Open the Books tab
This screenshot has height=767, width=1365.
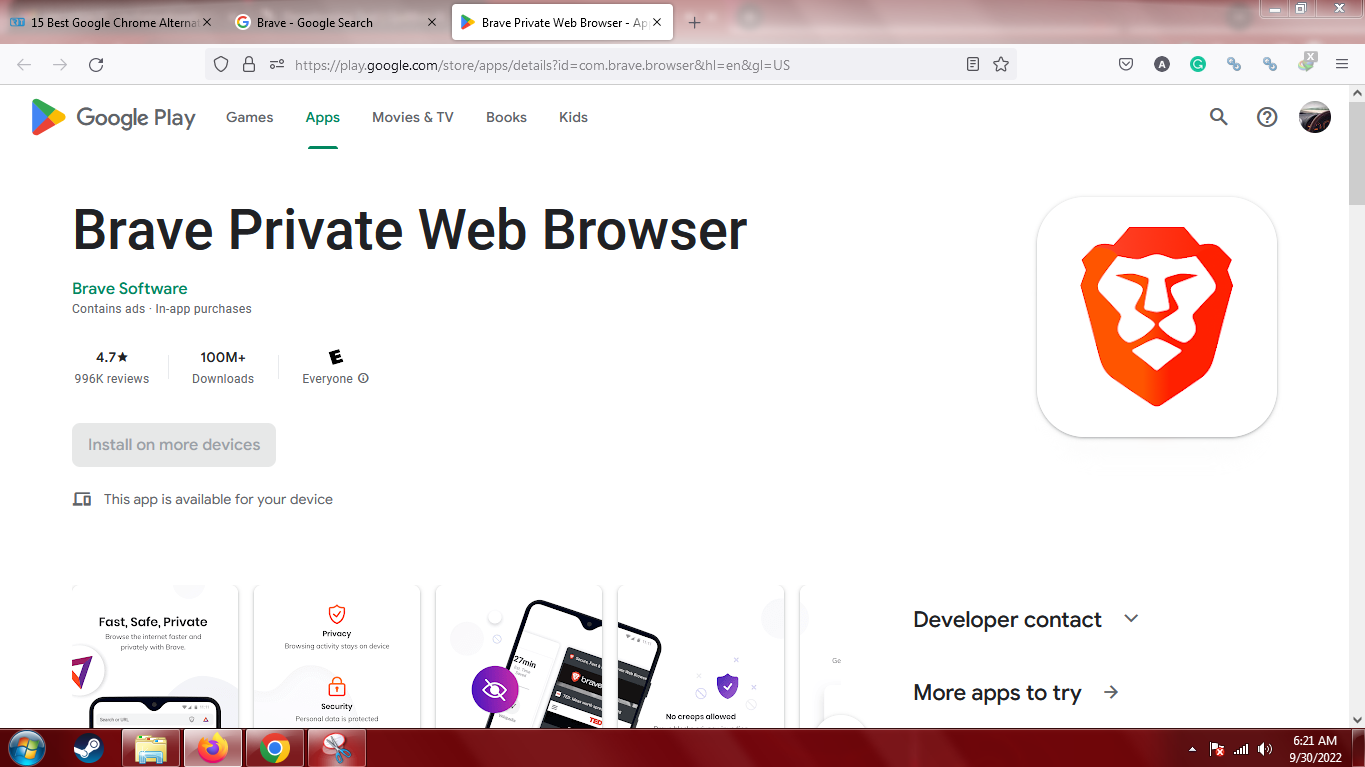[506, 117]
